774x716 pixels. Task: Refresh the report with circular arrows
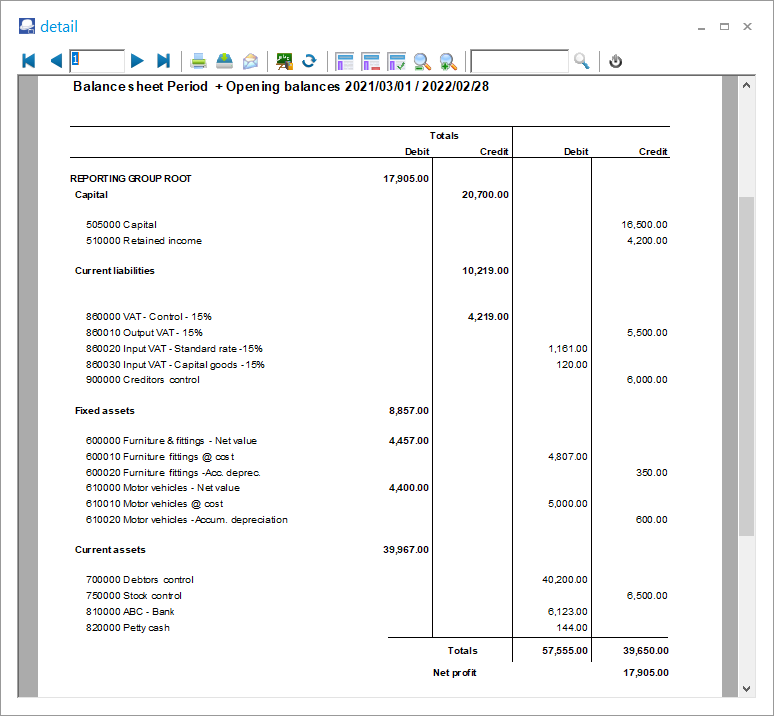pyautogui.click(x=310, y=61)
